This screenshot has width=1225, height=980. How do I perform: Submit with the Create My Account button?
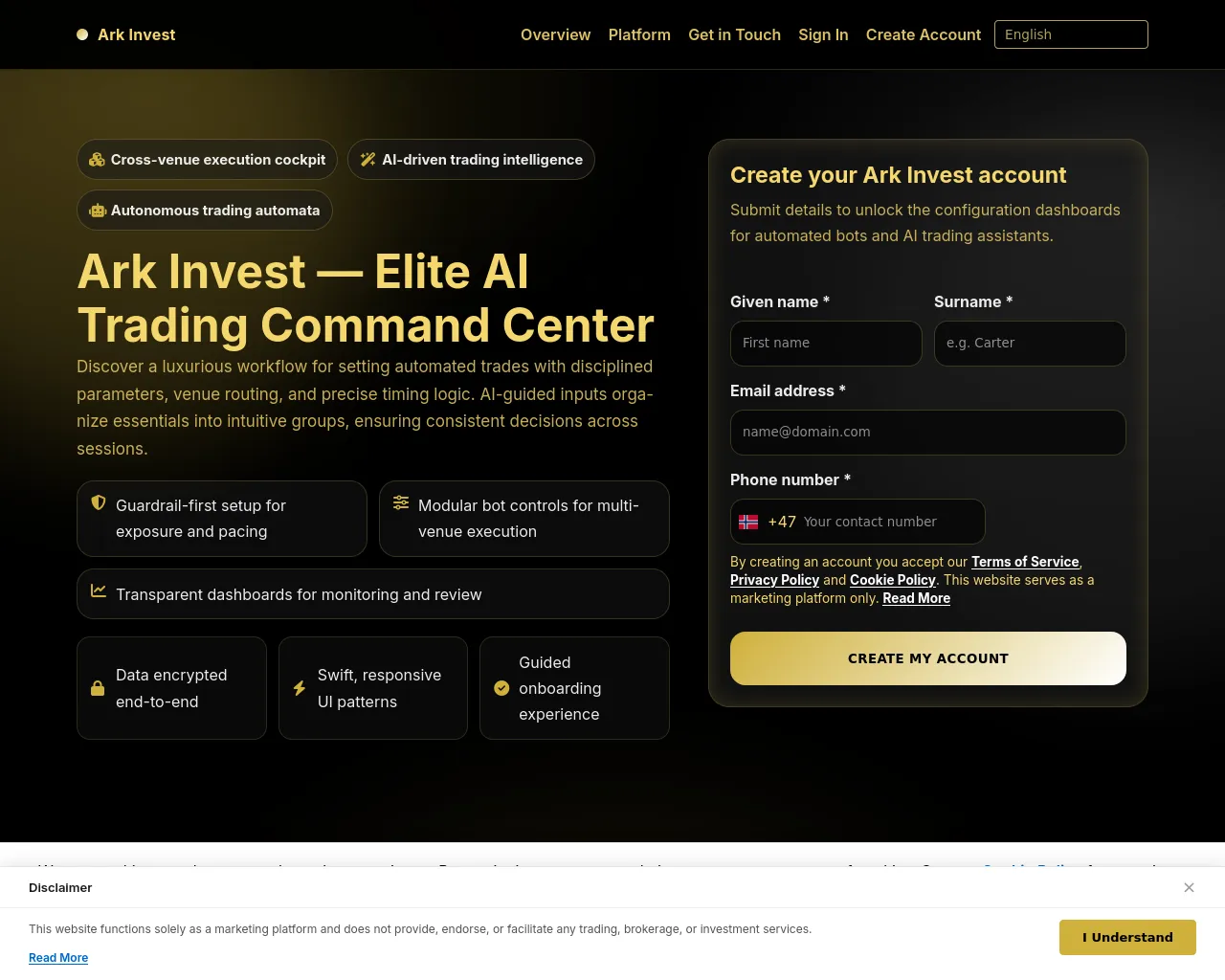click(928, 658)
